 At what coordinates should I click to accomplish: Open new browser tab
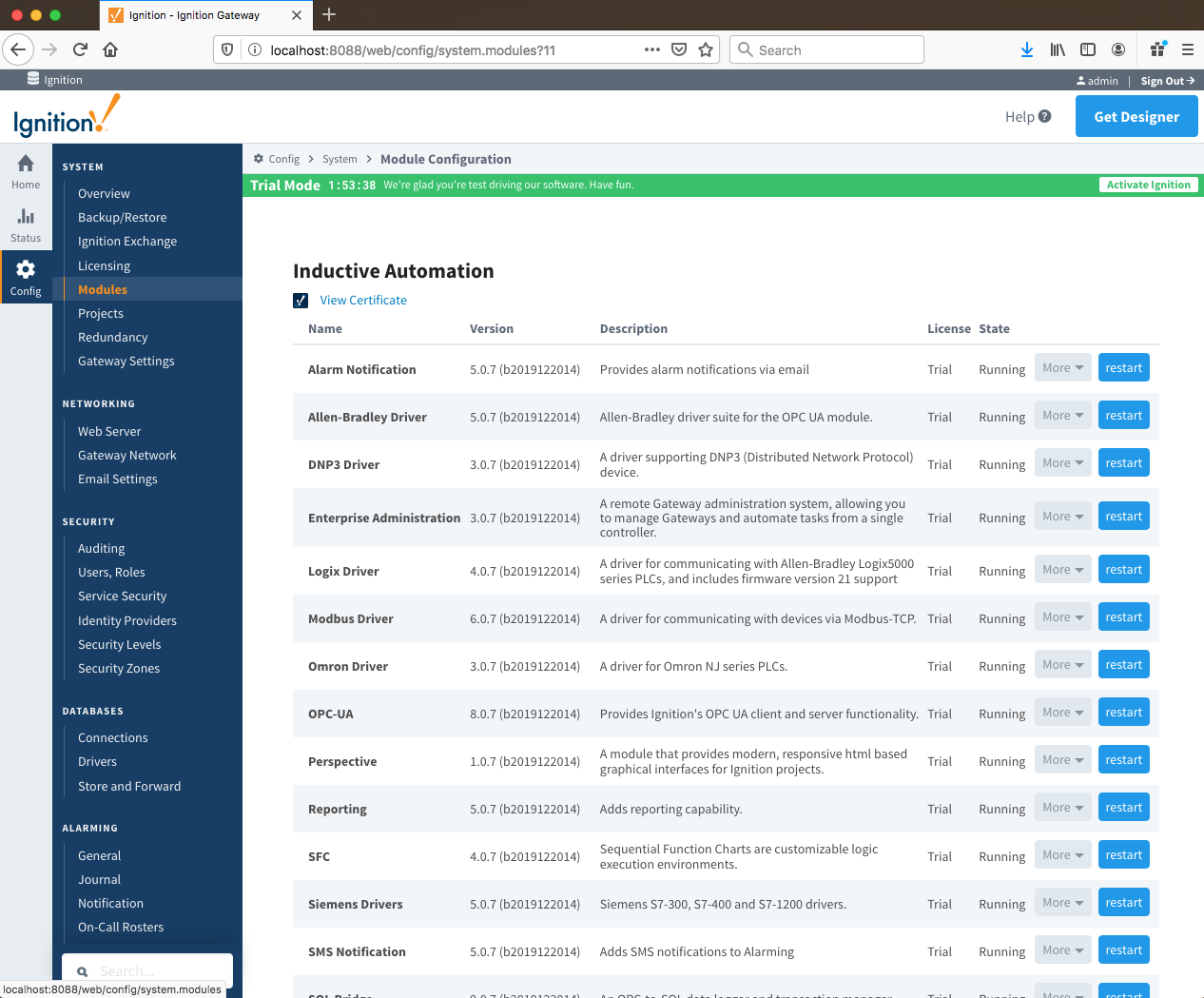(329, 14)
